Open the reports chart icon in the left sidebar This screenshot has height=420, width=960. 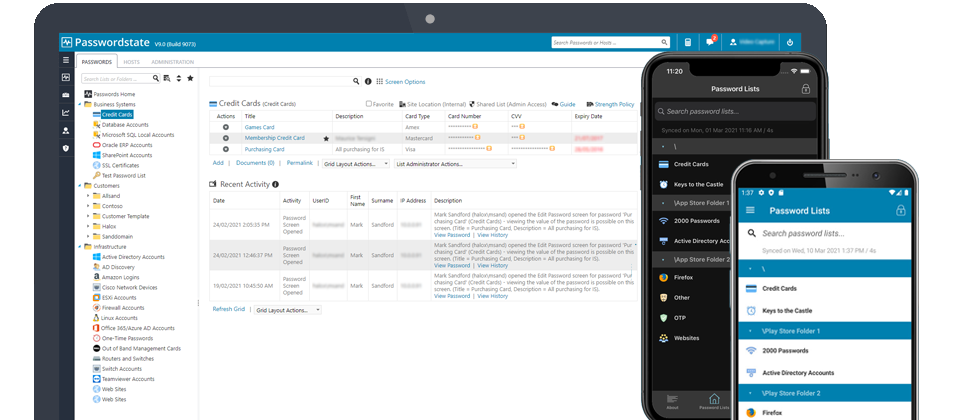tap(66, 113)
